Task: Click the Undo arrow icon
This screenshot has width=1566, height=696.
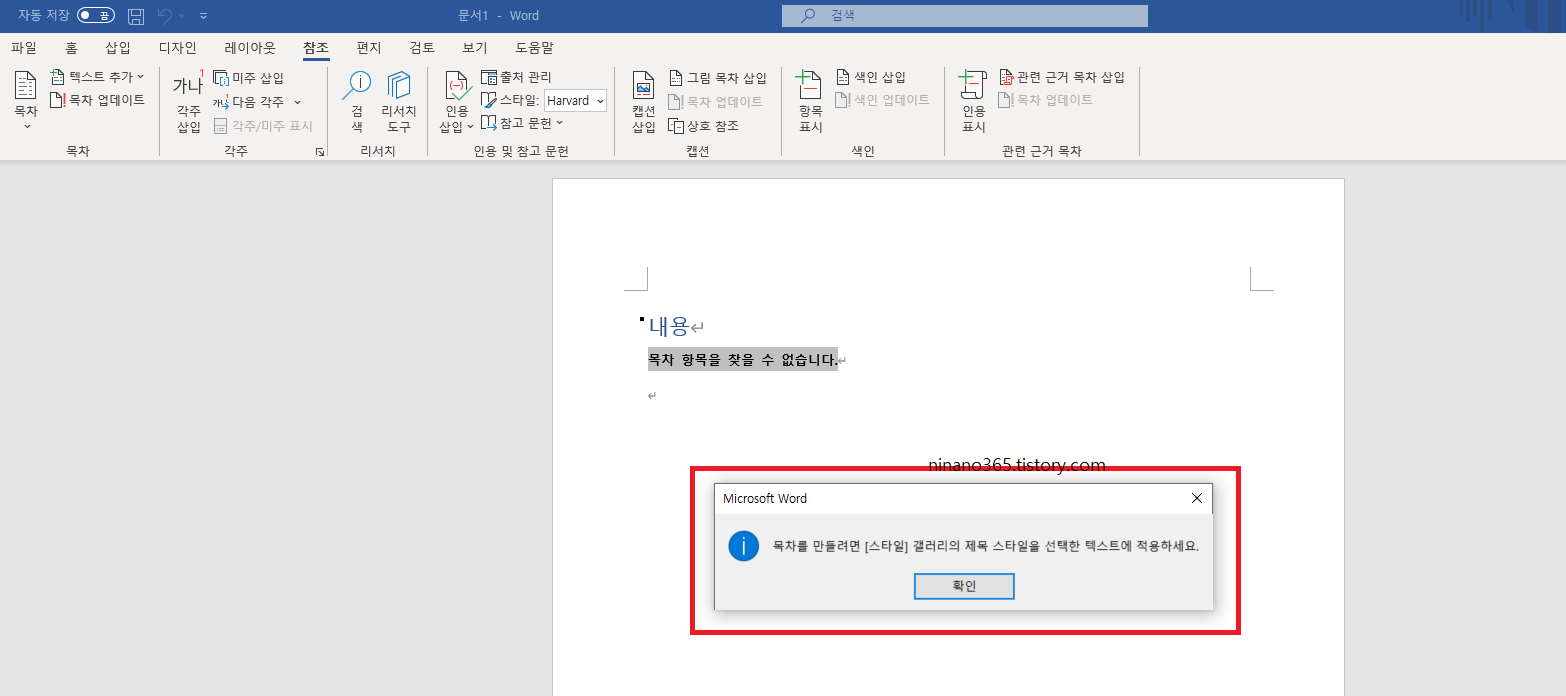Action: coord(165,16)
